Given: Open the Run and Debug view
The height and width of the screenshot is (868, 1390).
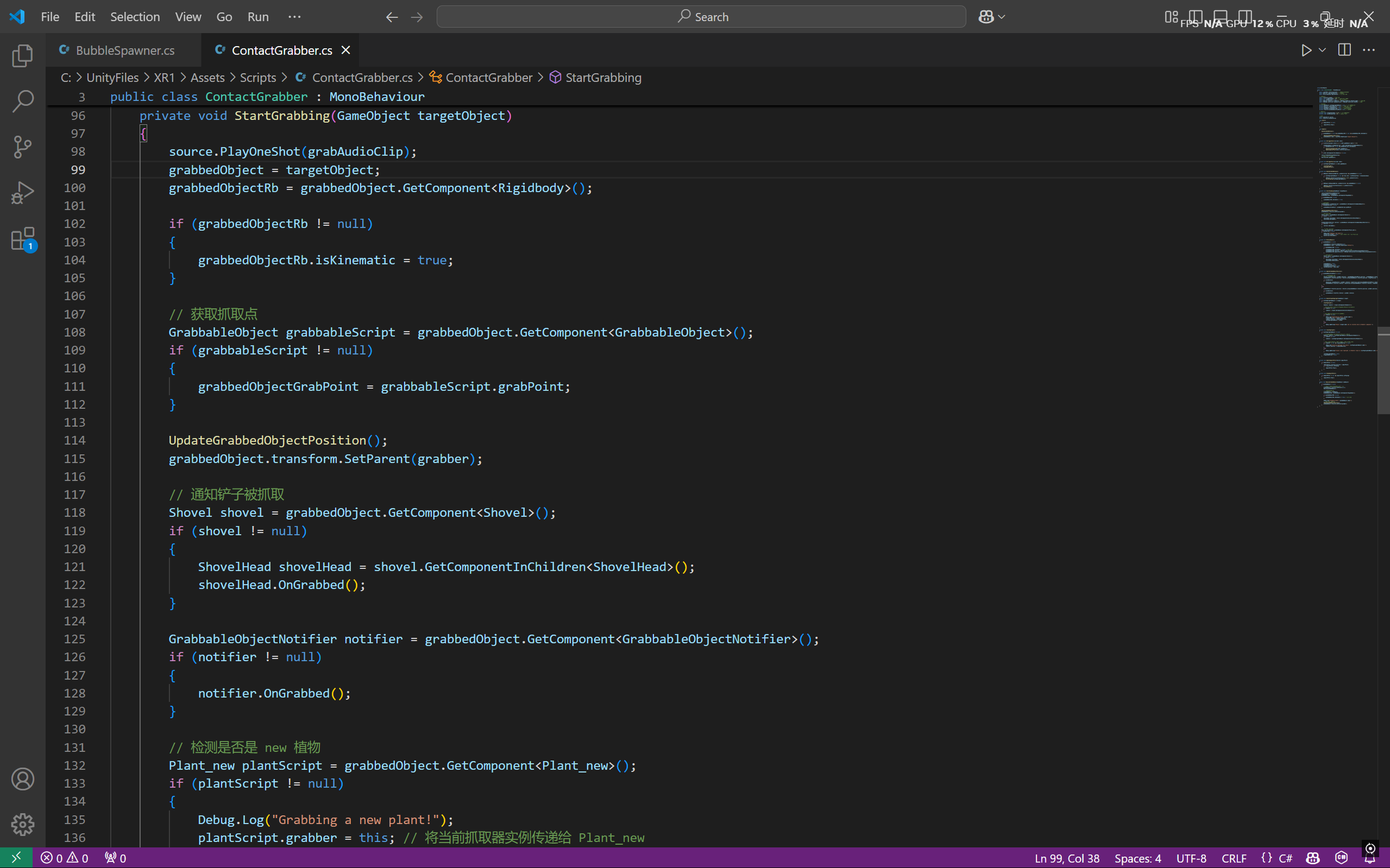Looking at the screenshot, I should (22, 193).
